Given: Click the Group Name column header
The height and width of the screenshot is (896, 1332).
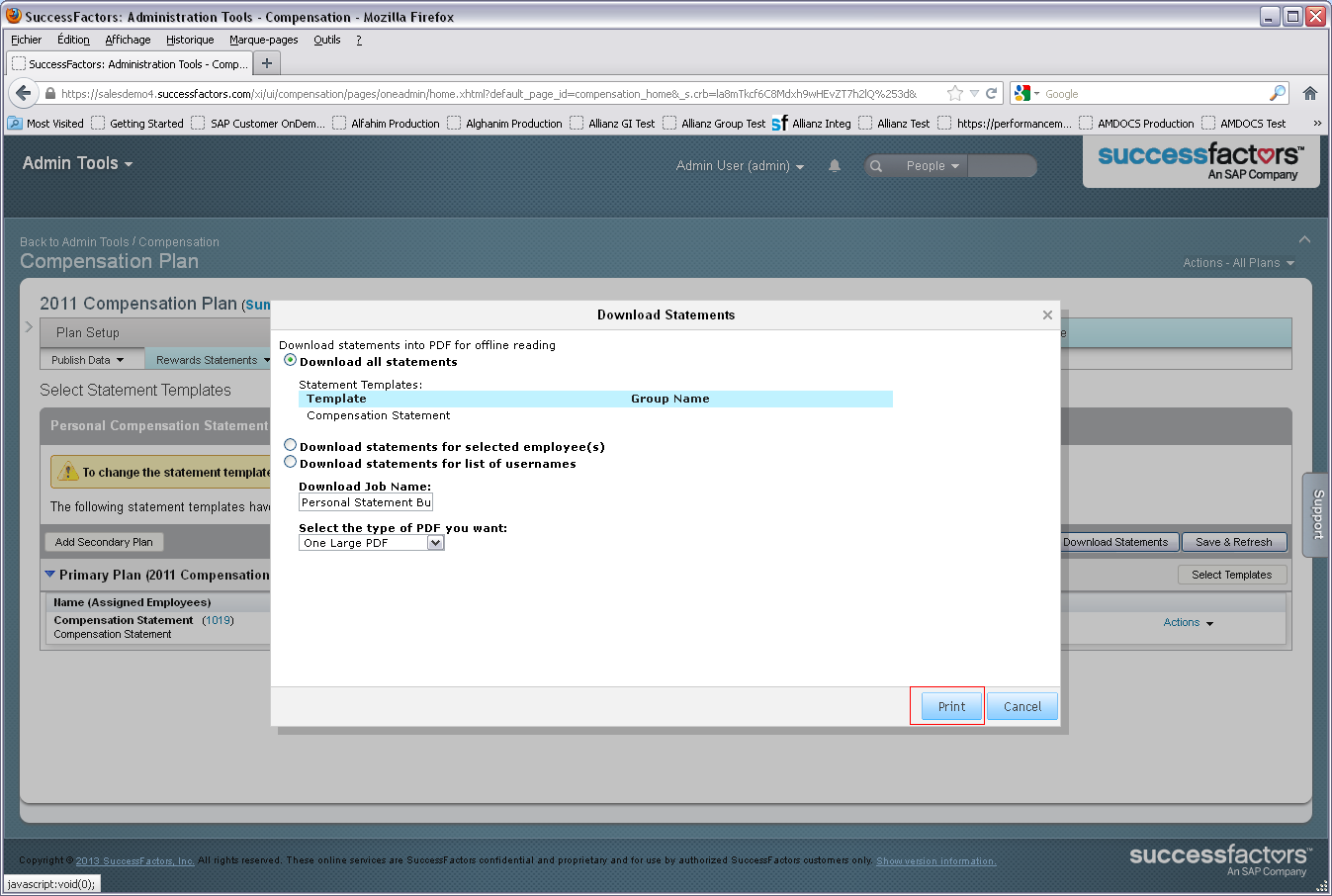Looking at the screenshot, I should pyautogui.click(x=670, y=399).
